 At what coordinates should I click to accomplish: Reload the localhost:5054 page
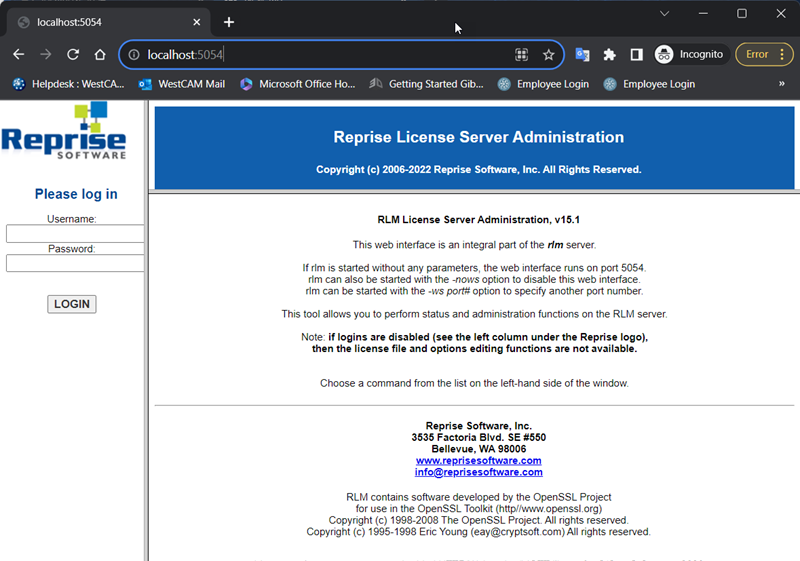click(x=73, y=55)
